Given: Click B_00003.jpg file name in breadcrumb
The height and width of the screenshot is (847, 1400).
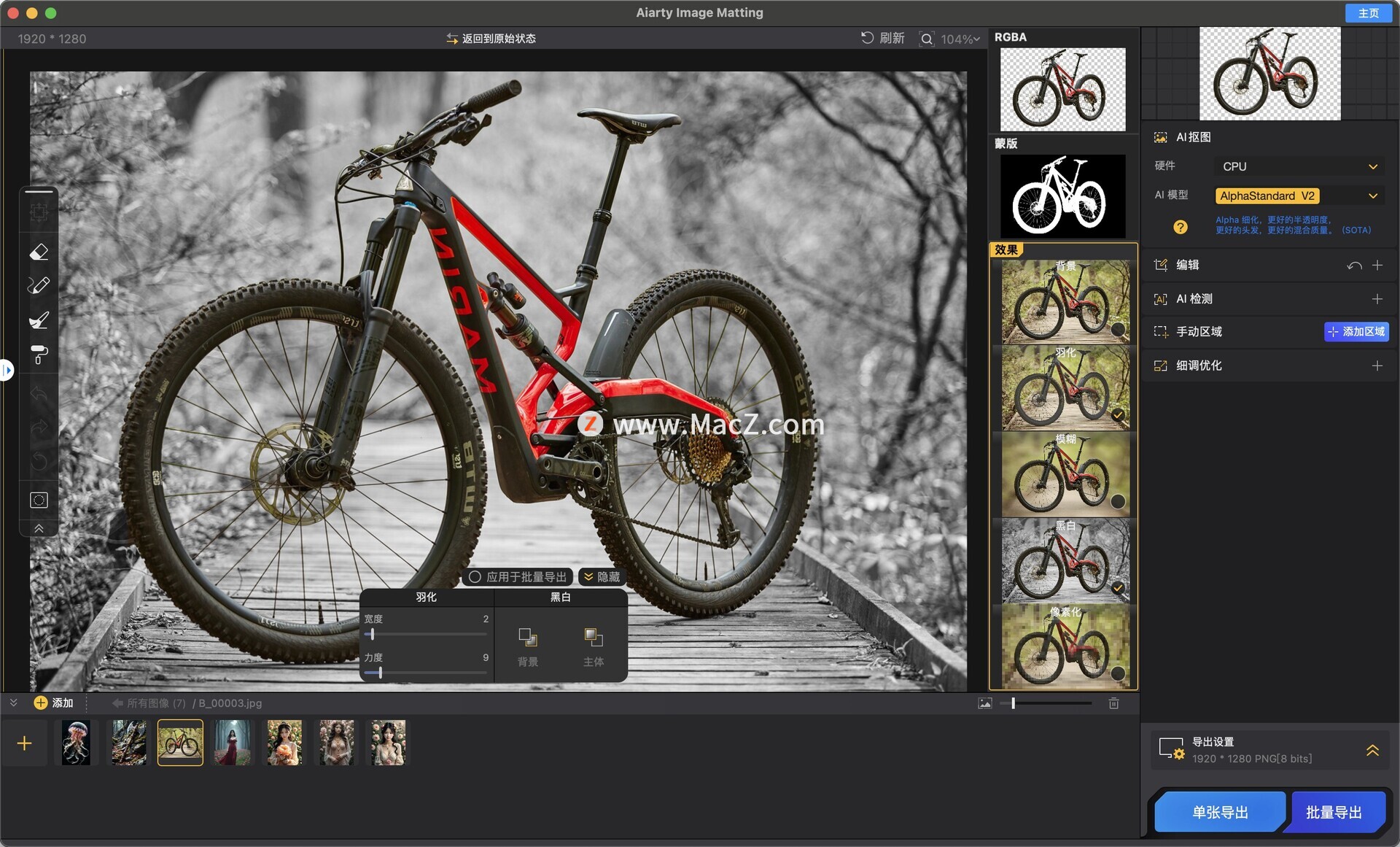Looking at the screenshot, I should coord(230,703).
